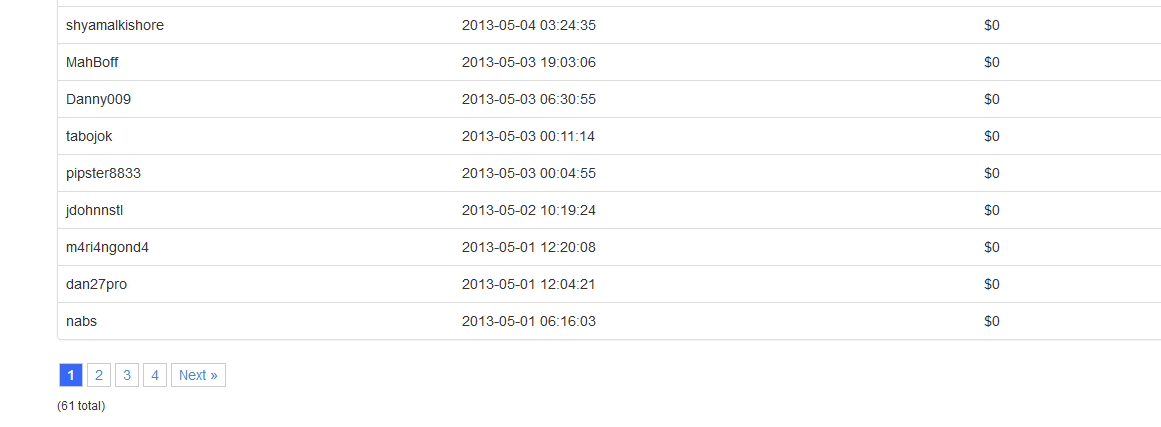Click the Next » pagination link
Image resolution: width=1161 pixels, height=427 pixels.
click(198, 375)
